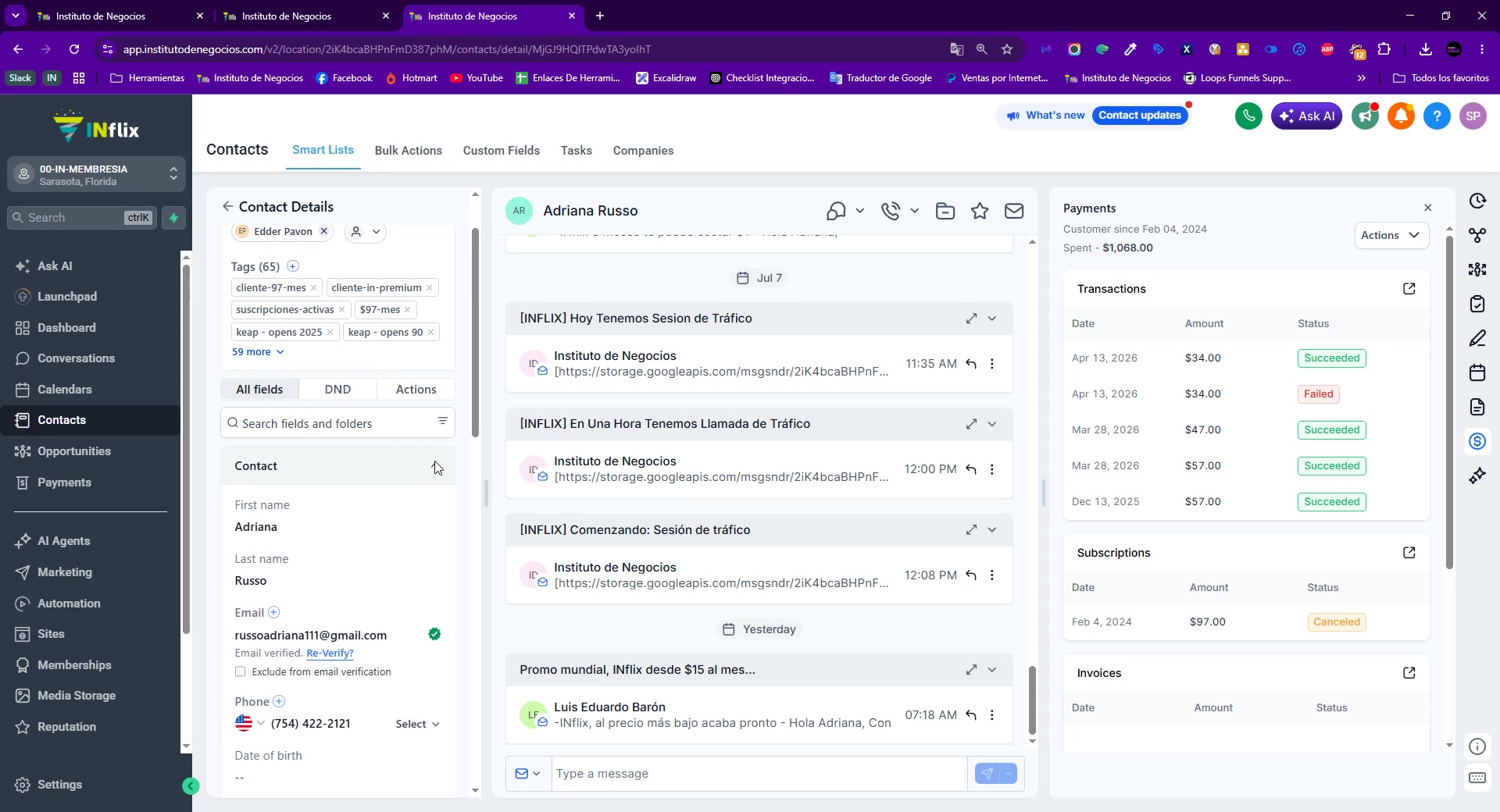Click the Ask AI button in header
The image size is (1500, 812).
point(1306,116)
